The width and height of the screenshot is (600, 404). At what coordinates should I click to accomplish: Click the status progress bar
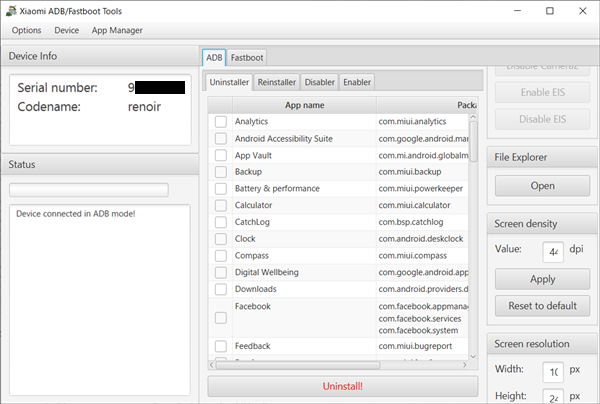[x=89, y=190]
